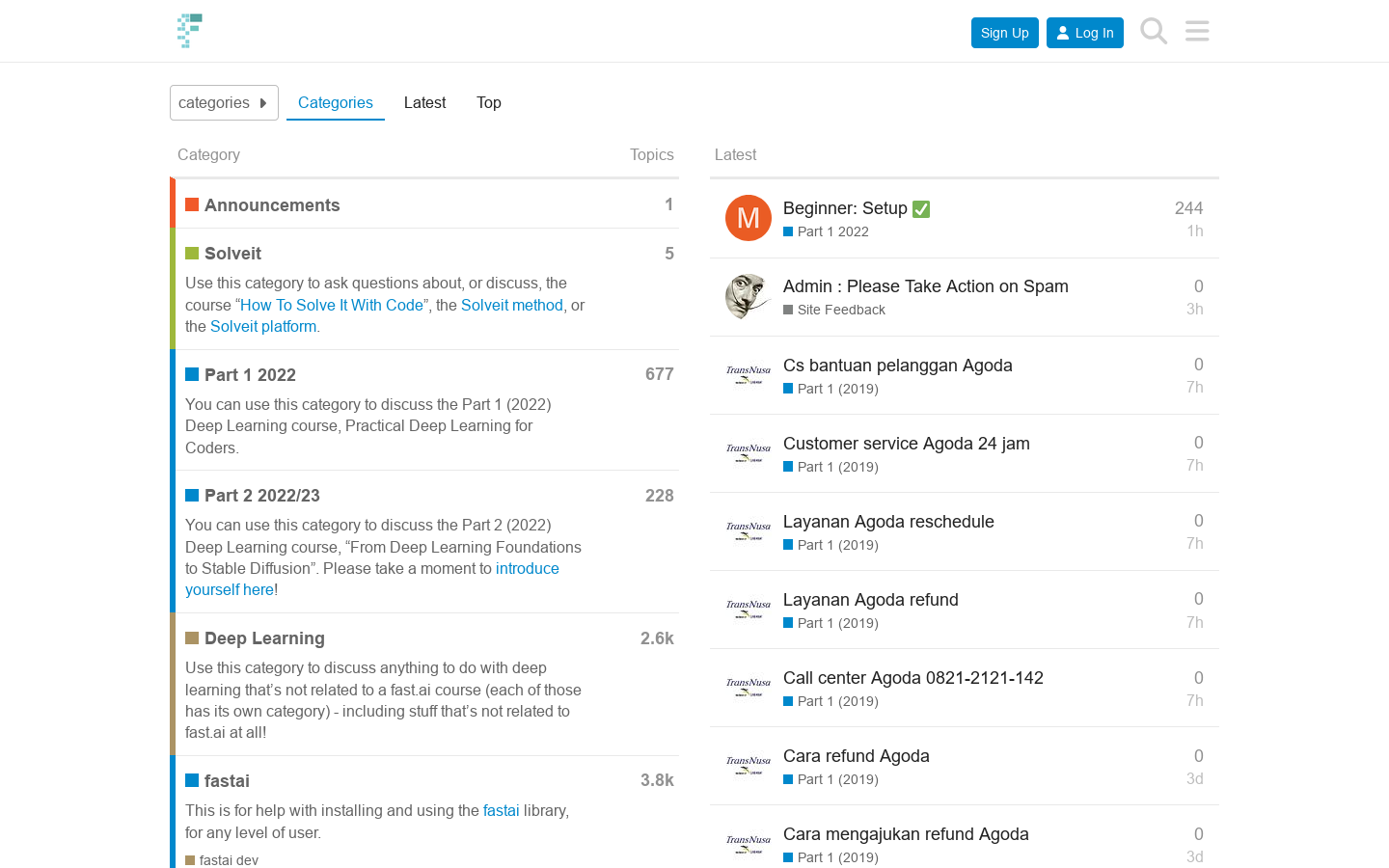Click TransNusa avatar beside 'Customer service Agoda 24 jam'
The image size is (1389, 868).
(x=749, y=452)
